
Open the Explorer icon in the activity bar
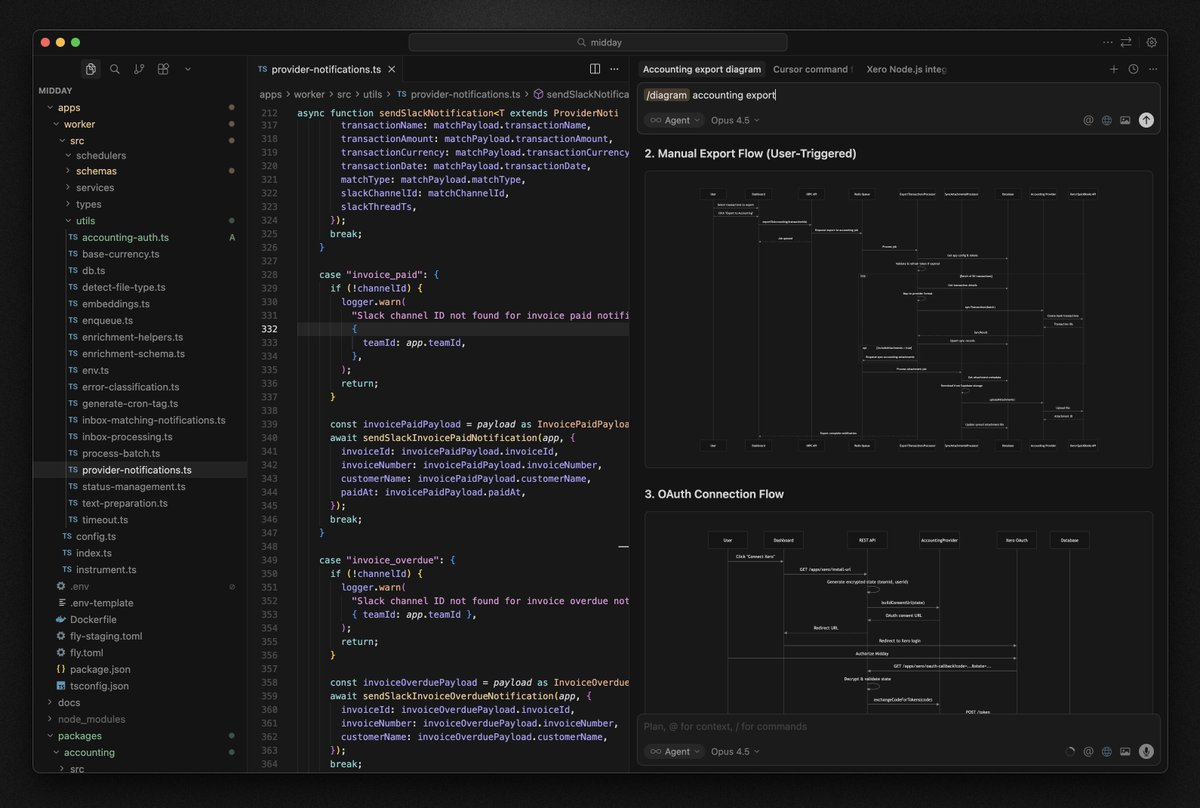click(90, 69)
